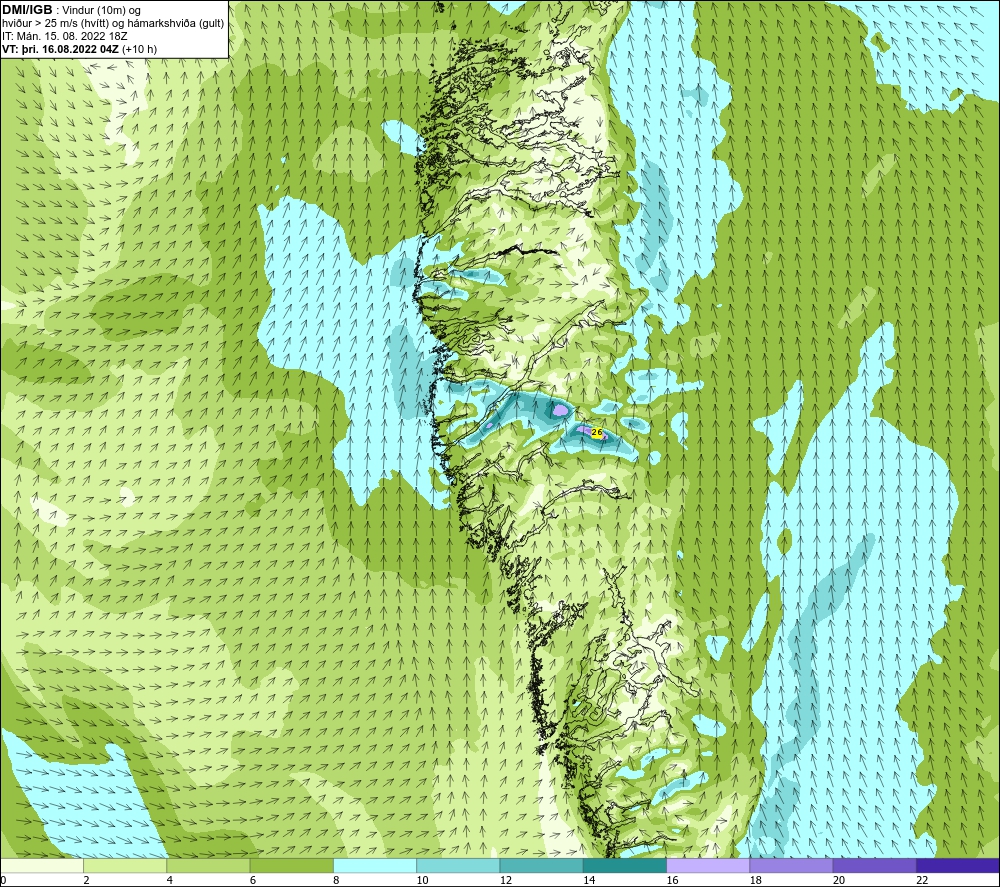Viewport: 1000px width, 887px height.
Task: Click the "DMI/IGB" title text
Action: click(x=27, y=10)
